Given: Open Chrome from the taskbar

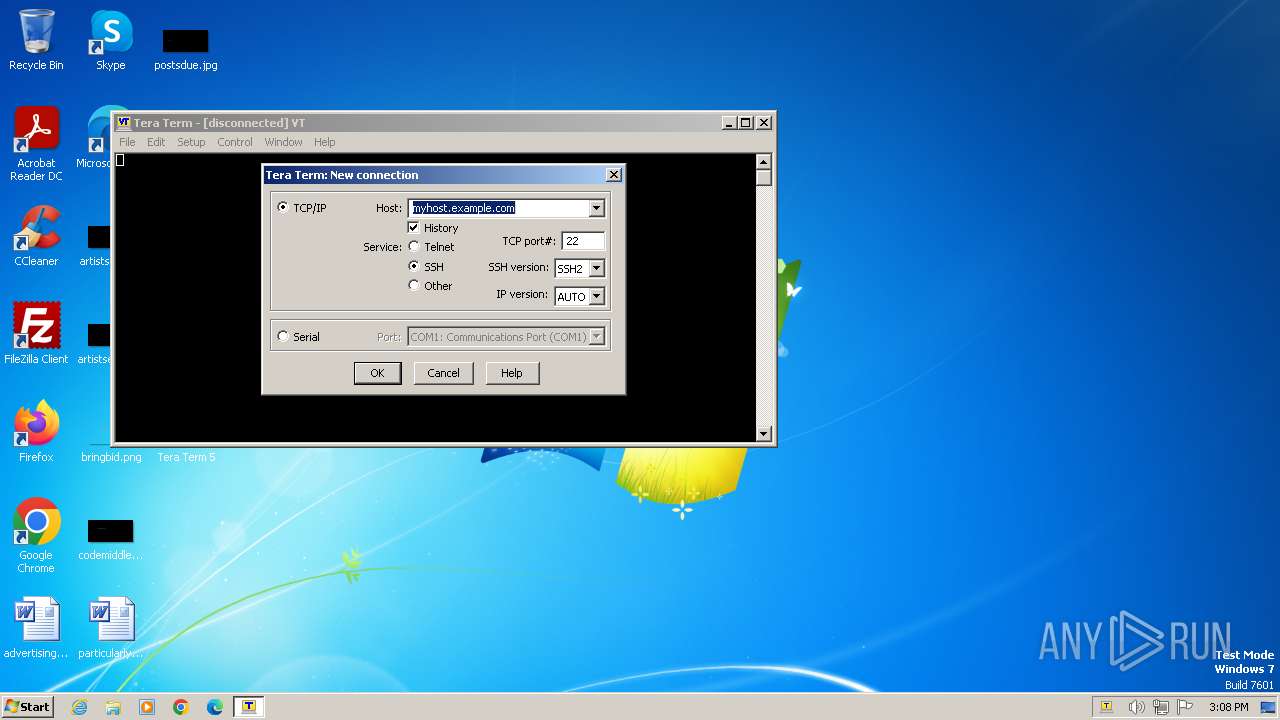Looking at the screenshot, I should tap(181, 707).
